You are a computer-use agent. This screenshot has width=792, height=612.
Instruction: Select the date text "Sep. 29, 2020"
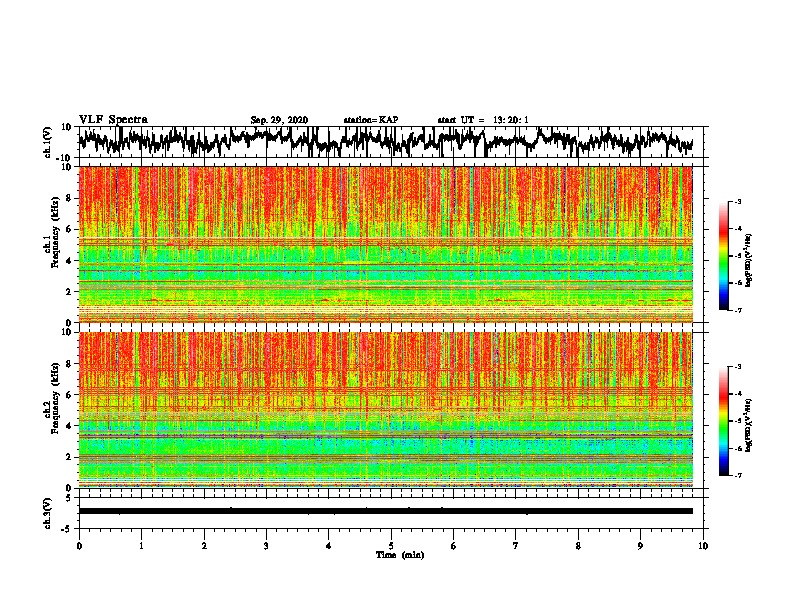tap(279, 120)
